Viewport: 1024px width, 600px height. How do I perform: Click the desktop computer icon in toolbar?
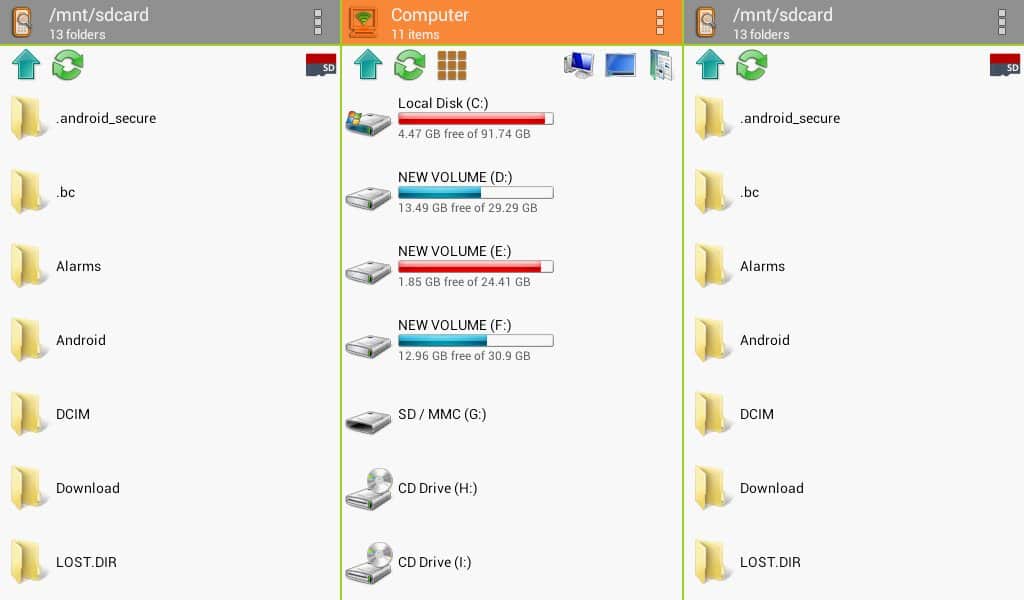click(579, 65)
